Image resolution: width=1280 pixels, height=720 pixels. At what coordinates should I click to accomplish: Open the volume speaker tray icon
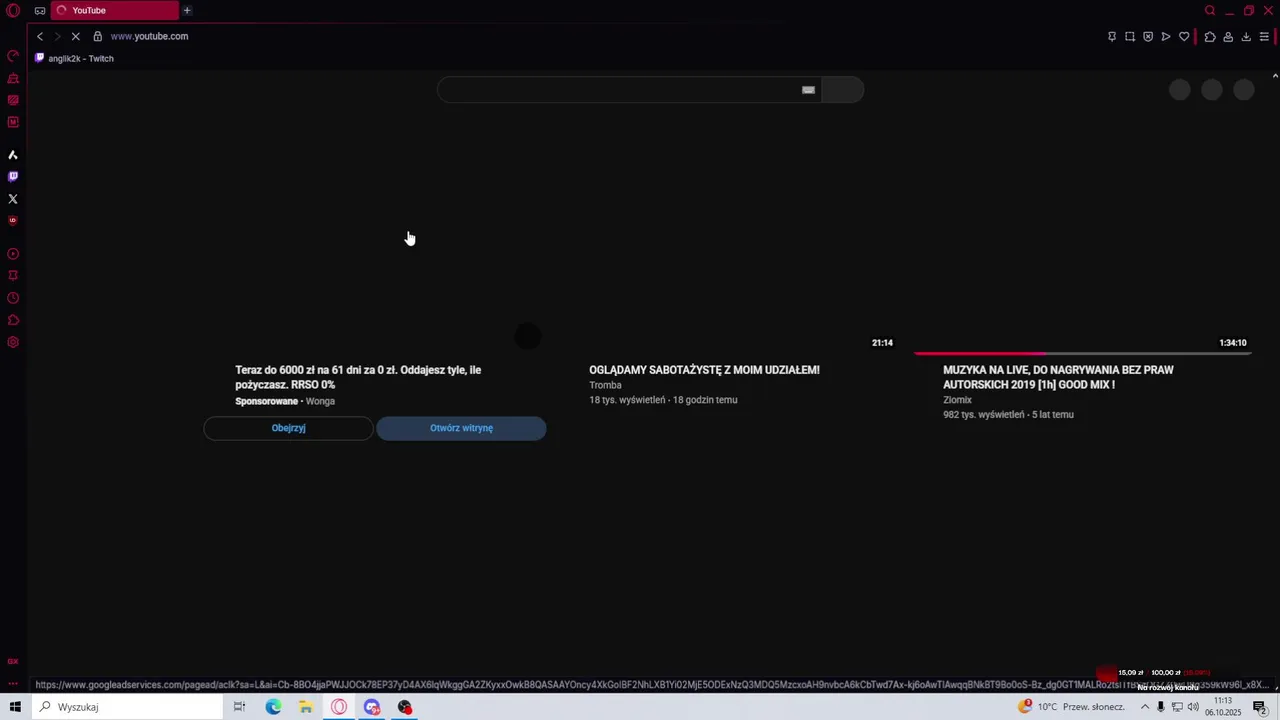pos(1193,707)
